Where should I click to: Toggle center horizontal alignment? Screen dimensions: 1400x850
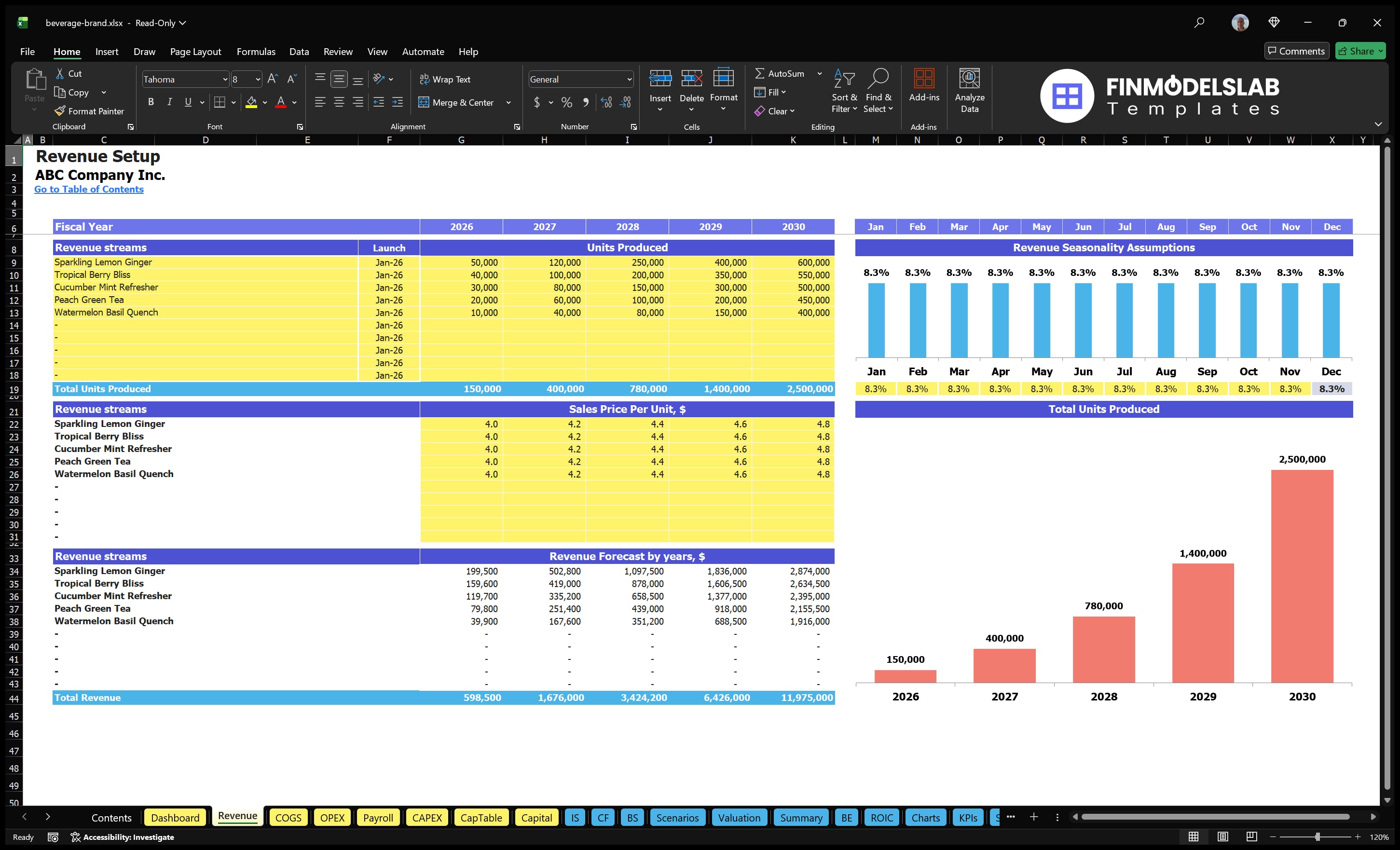point(339,102)
